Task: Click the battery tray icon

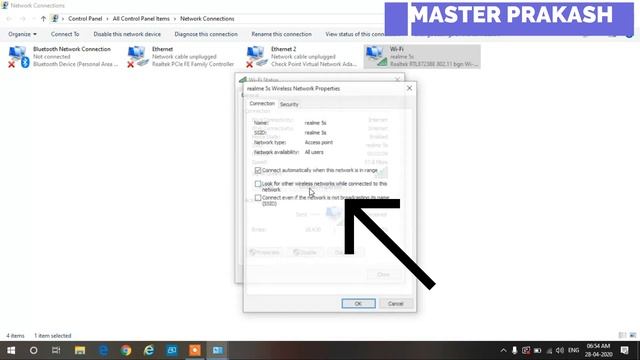Action: pyautogui.click(x=538, y=350)
